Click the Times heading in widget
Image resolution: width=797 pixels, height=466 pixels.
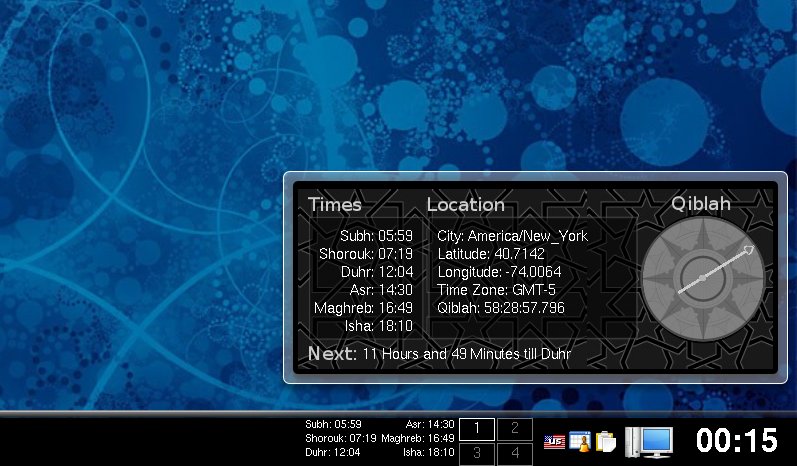[334, 204]
